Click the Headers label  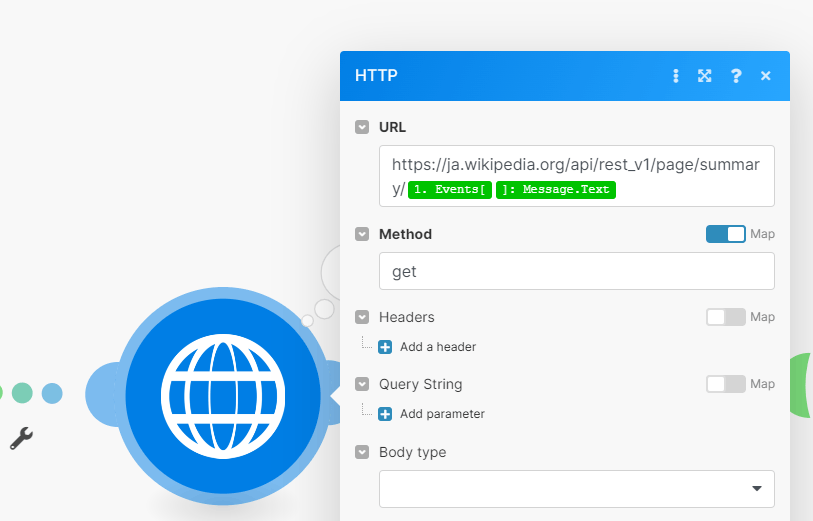point(406,317)
